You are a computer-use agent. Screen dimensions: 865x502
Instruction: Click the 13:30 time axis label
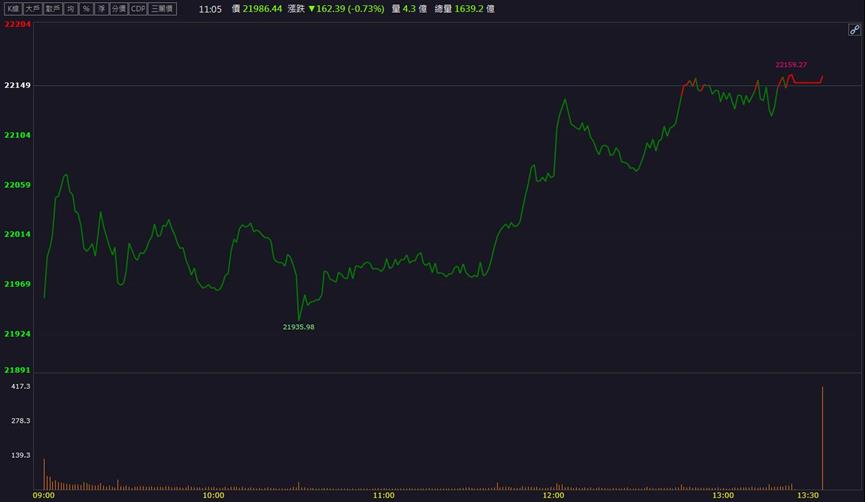point(808,495)
